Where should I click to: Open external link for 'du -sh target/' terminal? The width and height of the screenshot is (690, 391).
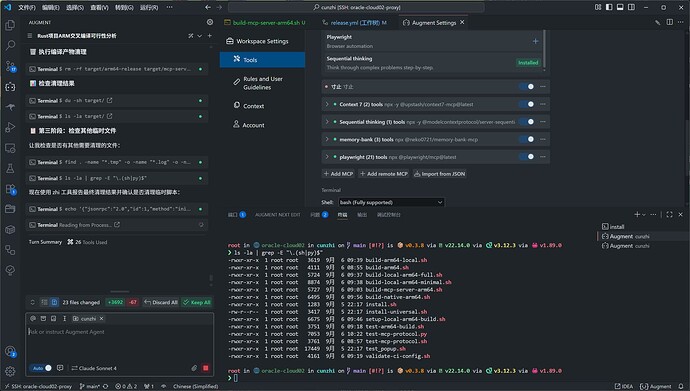tap(110, 101)
